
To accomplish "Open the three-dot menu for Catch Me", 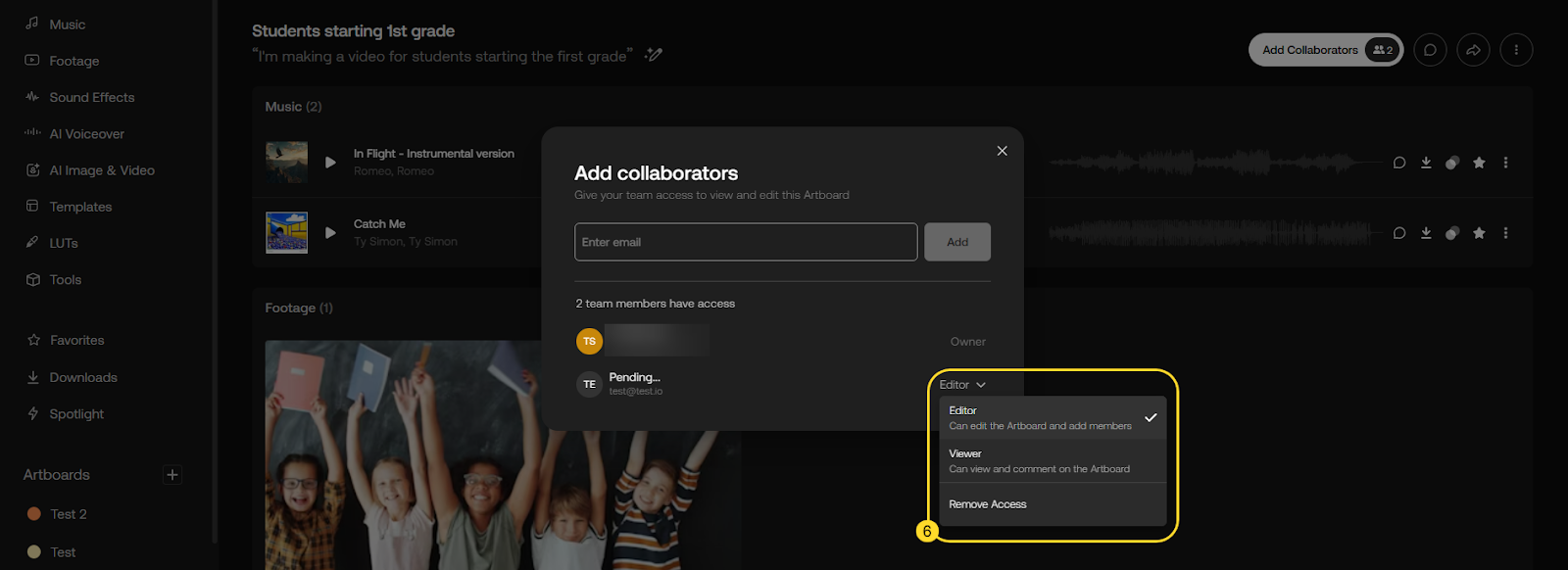I will [1505, 233].
